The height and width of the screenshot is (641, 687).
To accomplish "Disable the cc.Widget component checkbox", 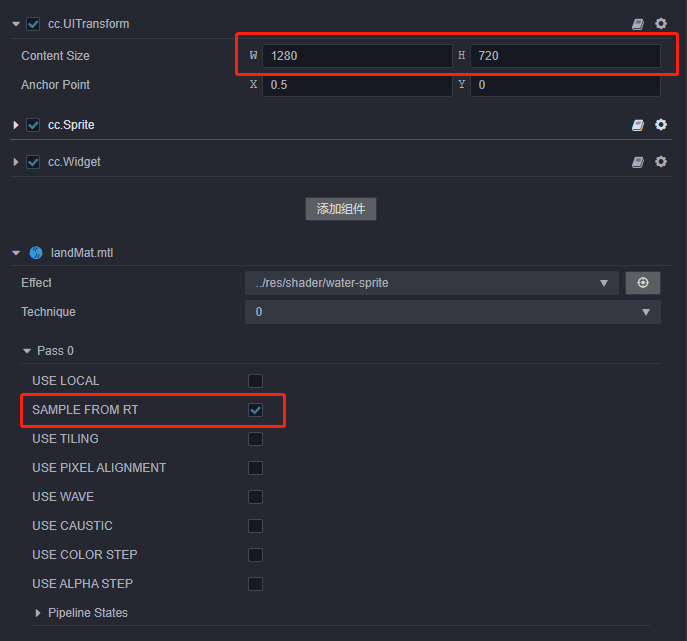I will point(33,162).
